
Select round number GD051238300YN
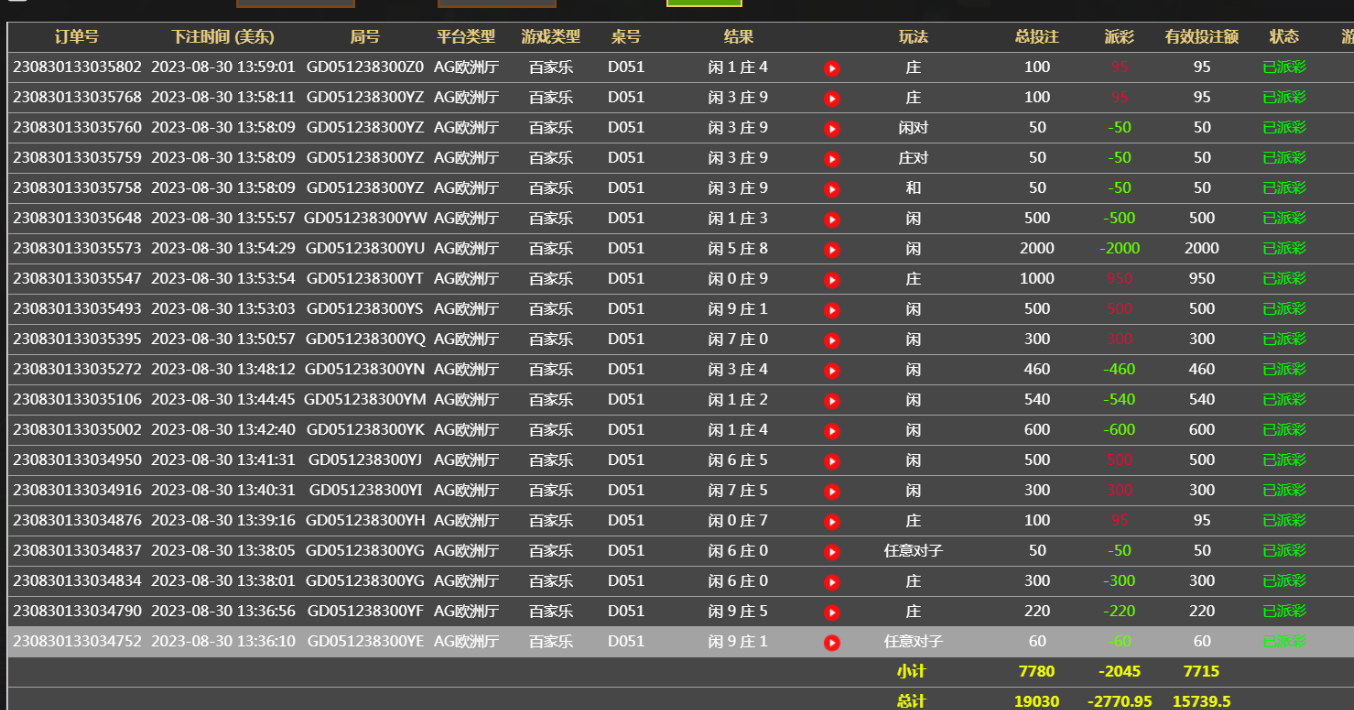coord(365,369)
